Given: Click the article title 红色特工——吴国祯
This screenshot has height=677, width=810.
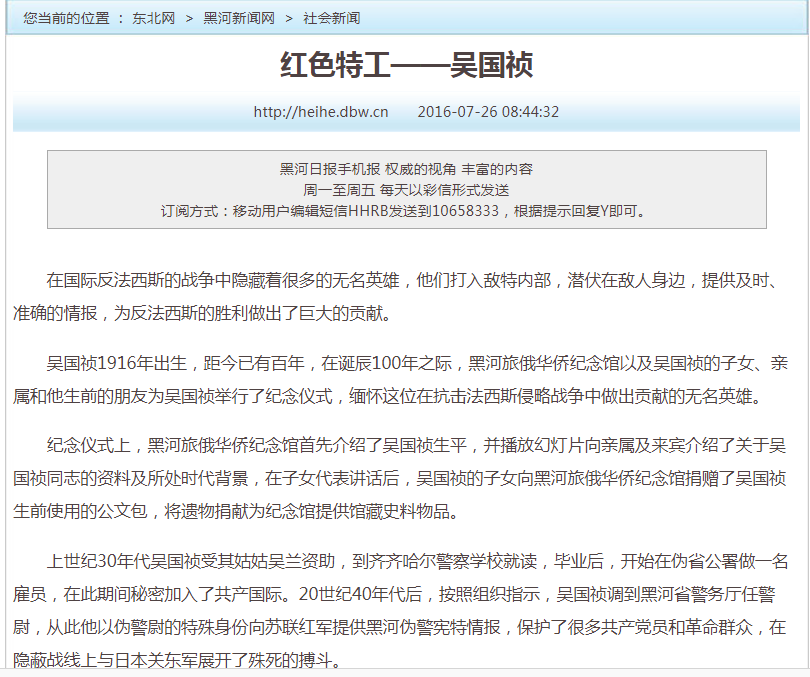Looking at the screenshot, I should 407,65.
